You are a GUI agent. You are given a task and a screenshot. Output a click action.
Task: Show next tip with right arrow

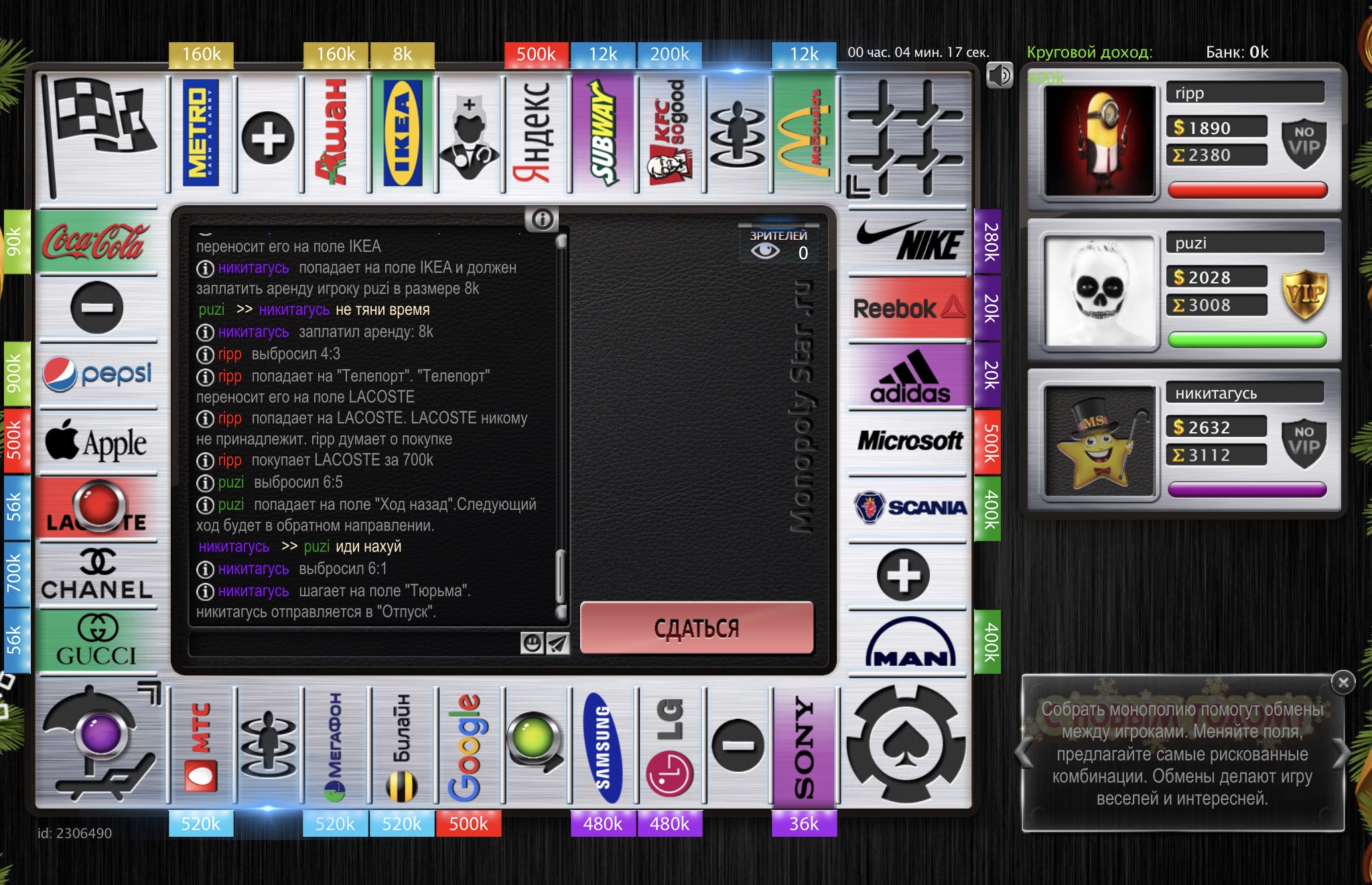[x=1341, y=753]
